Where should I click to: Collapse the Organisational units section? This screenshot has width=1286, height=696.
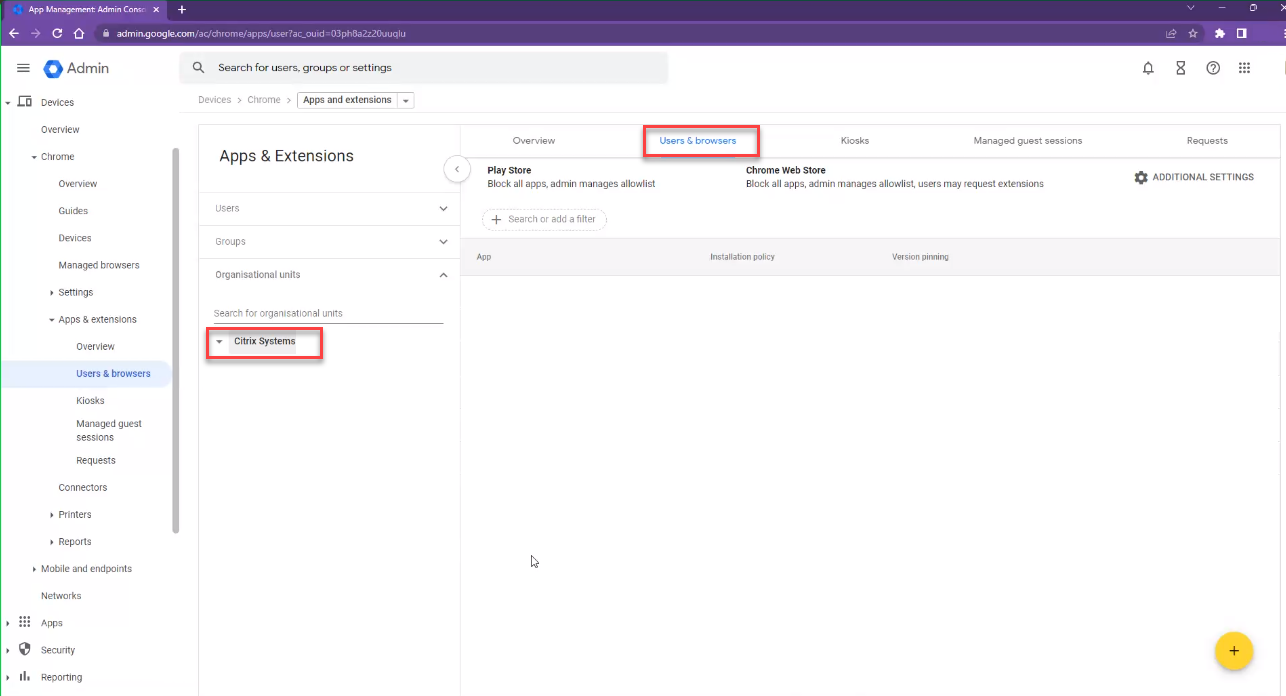click(443, 275)
